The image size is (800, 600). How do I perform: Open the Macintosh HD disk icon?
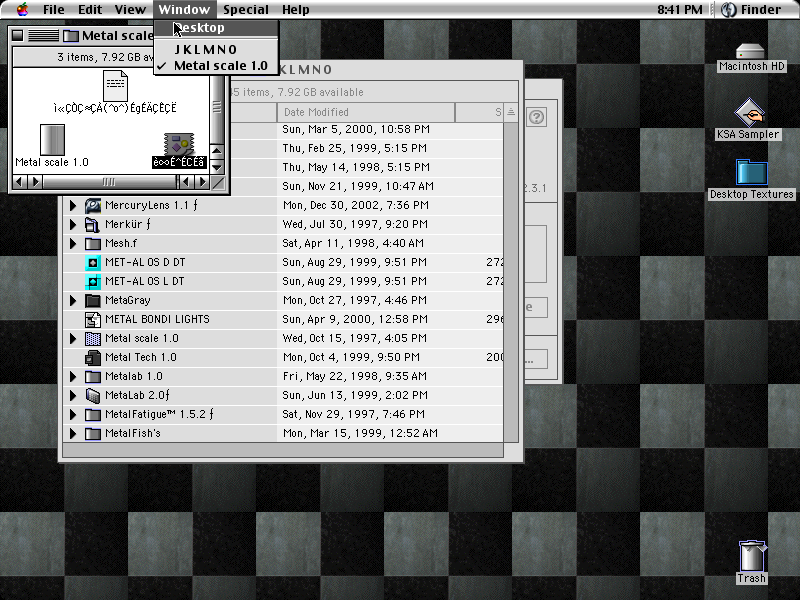[x=750, y=51]
